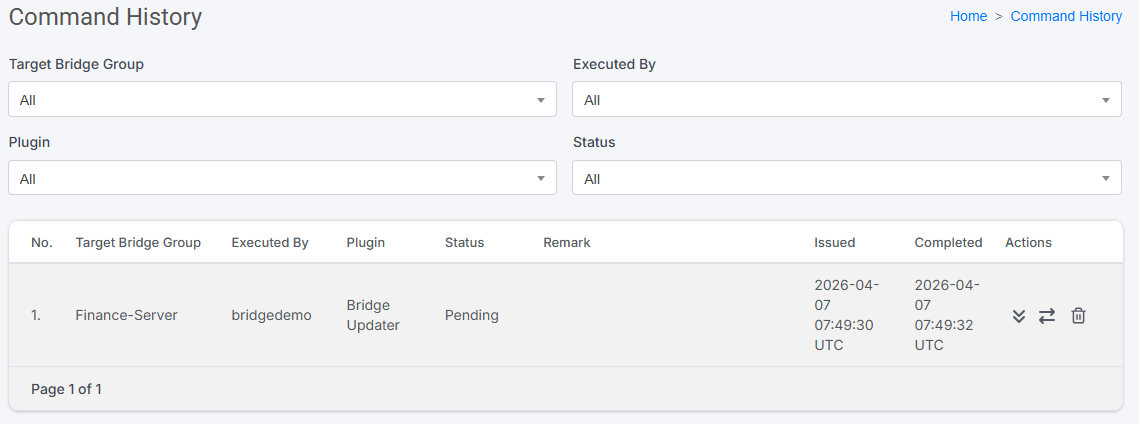Image resolution: width=1139 pixels, height=424 pixels.
Task: Click the Plugin column header
Action: coord(366,243)
